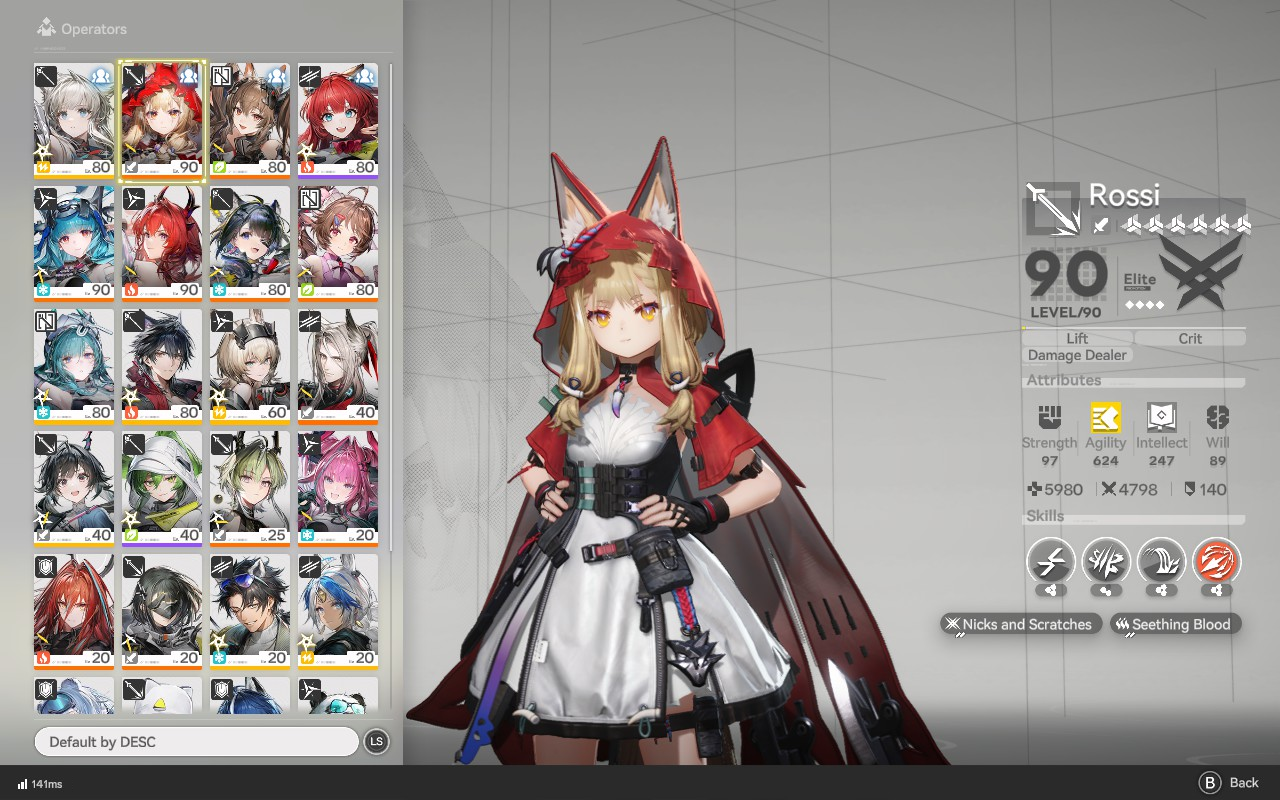The width and height of the screenshot is (1280, 800).
Task: Click the Rossi name text
Action: [1124, 194]
